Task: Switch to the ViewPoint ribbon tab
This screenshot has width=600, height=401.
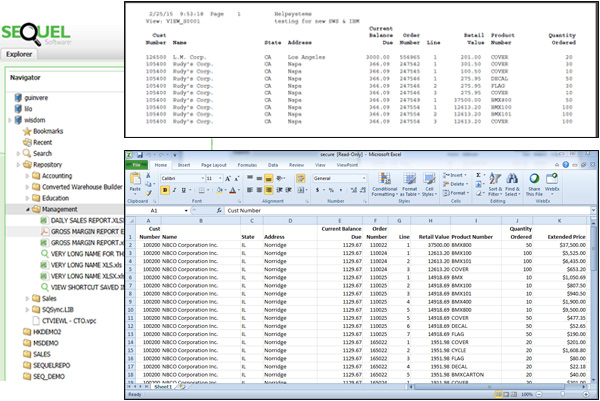Action: 347,165
